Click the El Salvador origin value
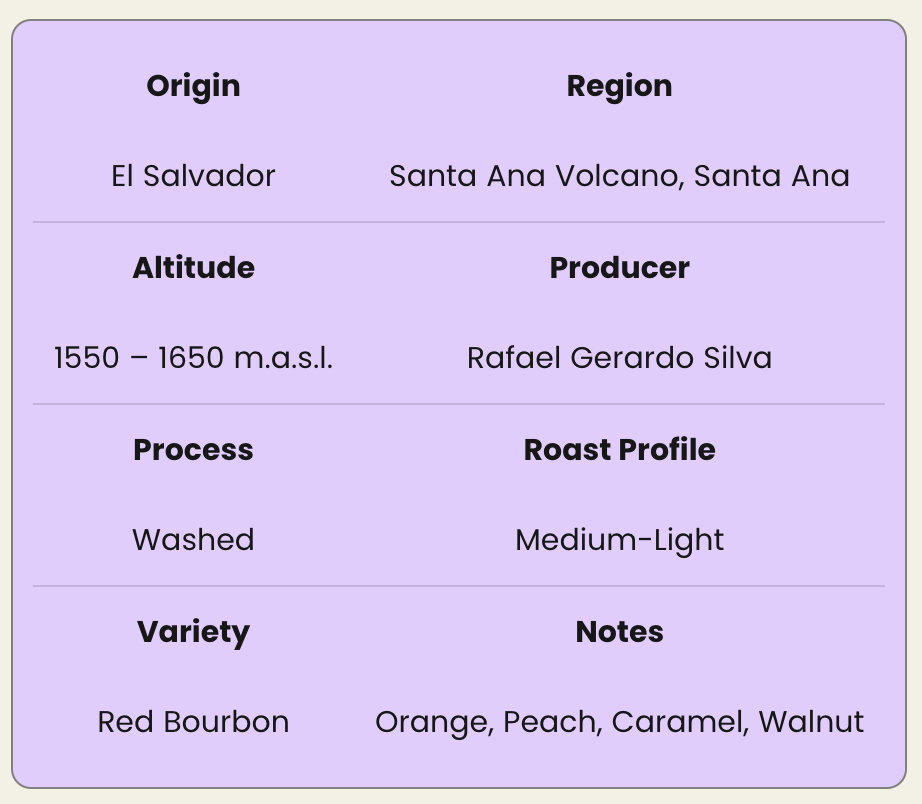 pos(193,176)
